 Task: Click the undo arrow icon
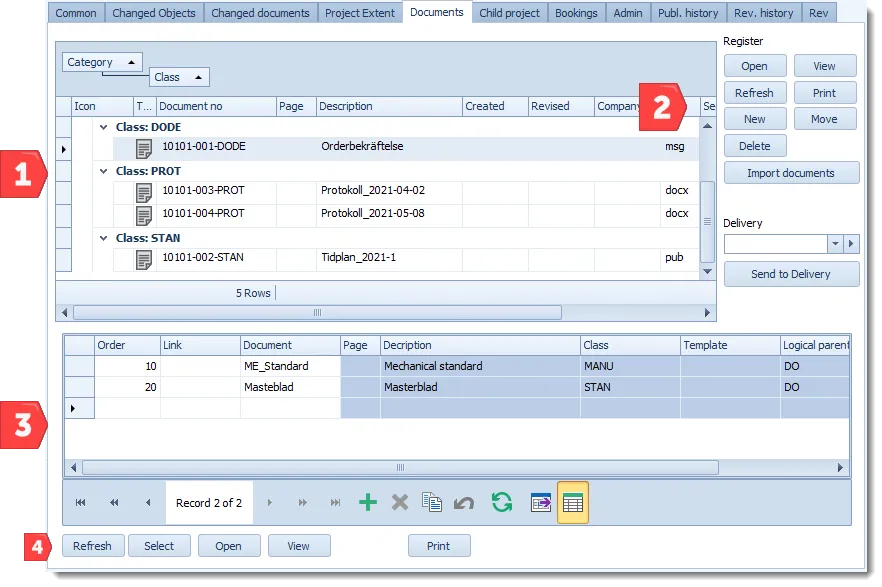pos(464,503)
